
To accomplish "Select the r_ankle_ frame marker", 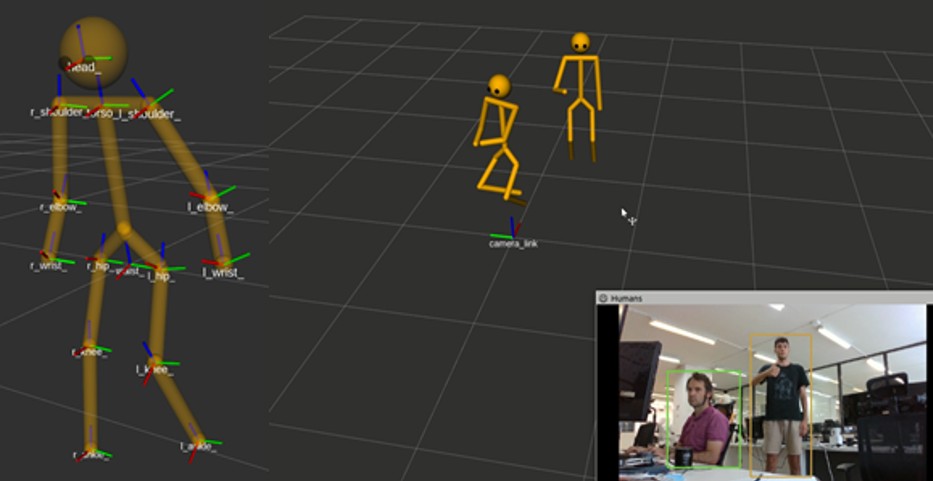I will (x=90, y=452).
